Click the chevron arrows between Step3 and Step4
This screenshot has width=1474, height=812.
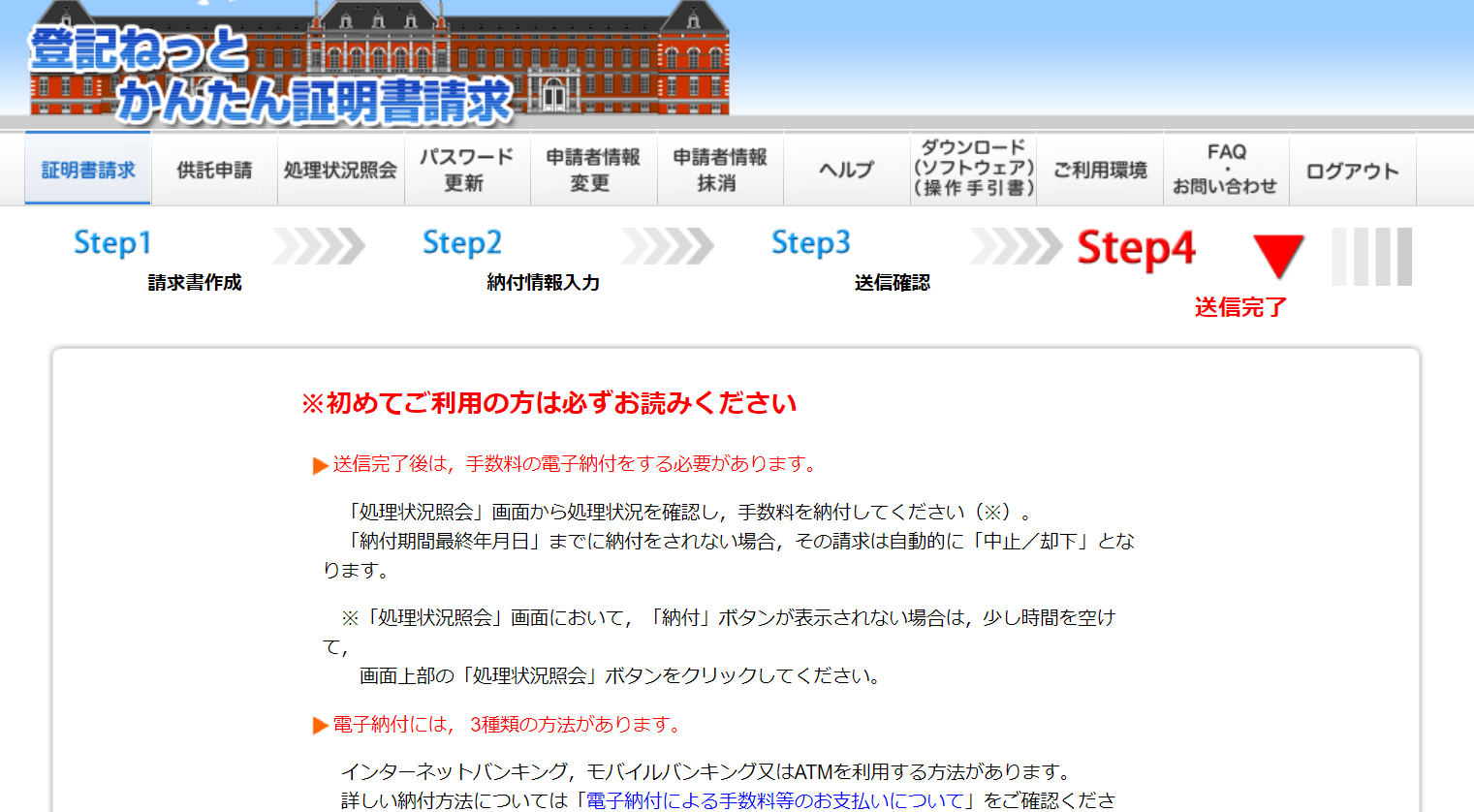[x=1017, y=246]
